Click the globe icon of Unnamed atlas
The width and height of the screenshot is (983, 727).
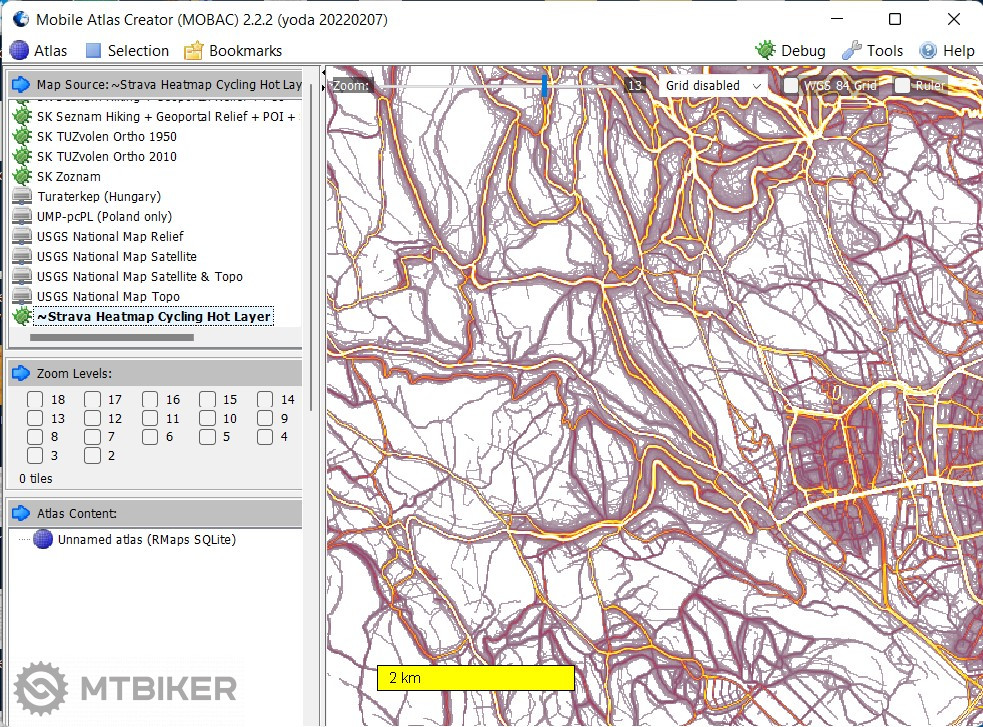[x=43, y=540]
